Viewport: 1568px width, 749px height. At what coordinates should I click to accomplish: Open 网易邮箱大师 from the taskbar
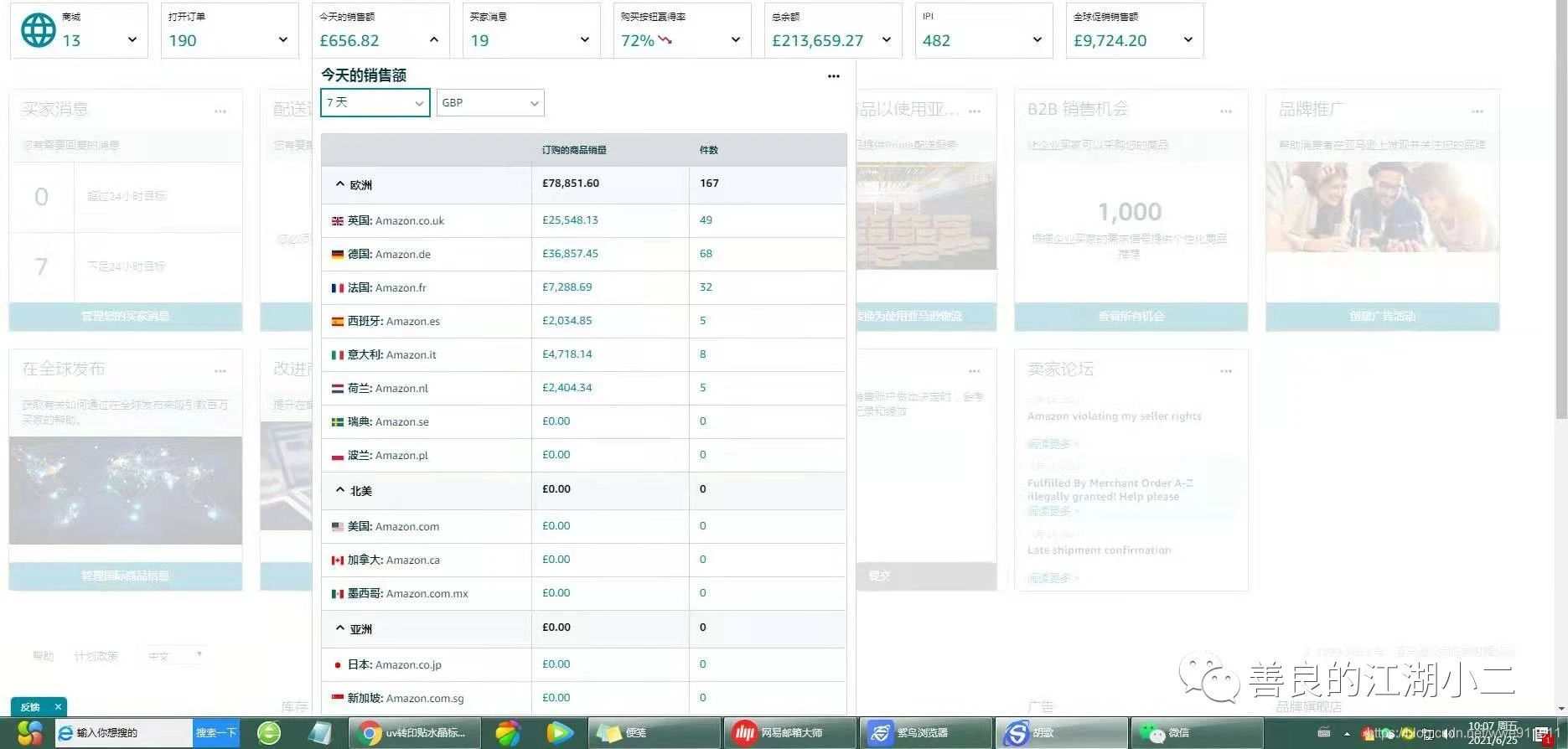pos(790,733)
